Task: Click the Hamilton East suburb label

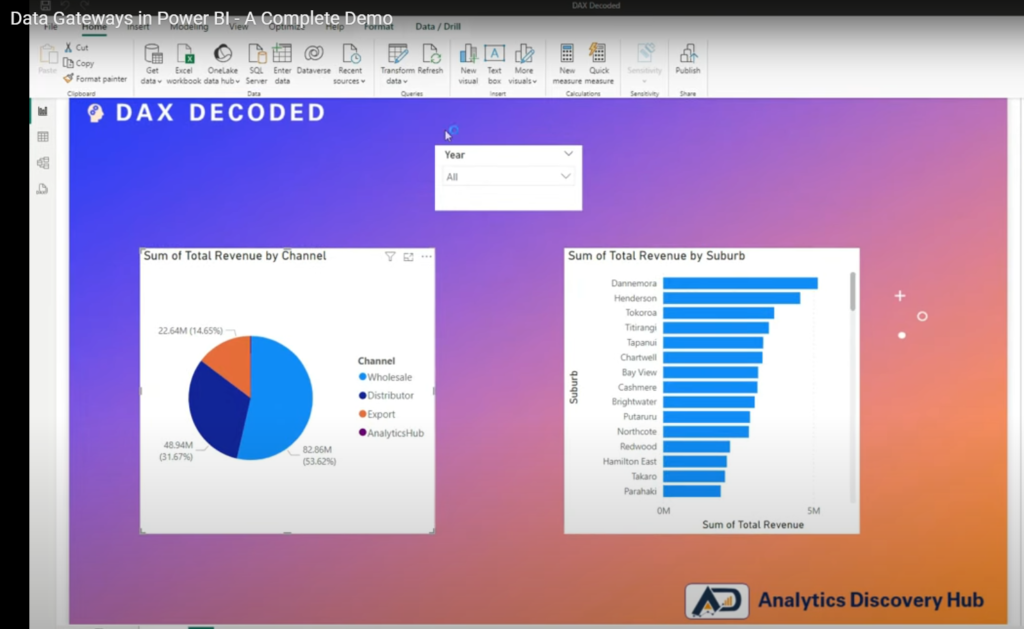Action: pos(630,461)
